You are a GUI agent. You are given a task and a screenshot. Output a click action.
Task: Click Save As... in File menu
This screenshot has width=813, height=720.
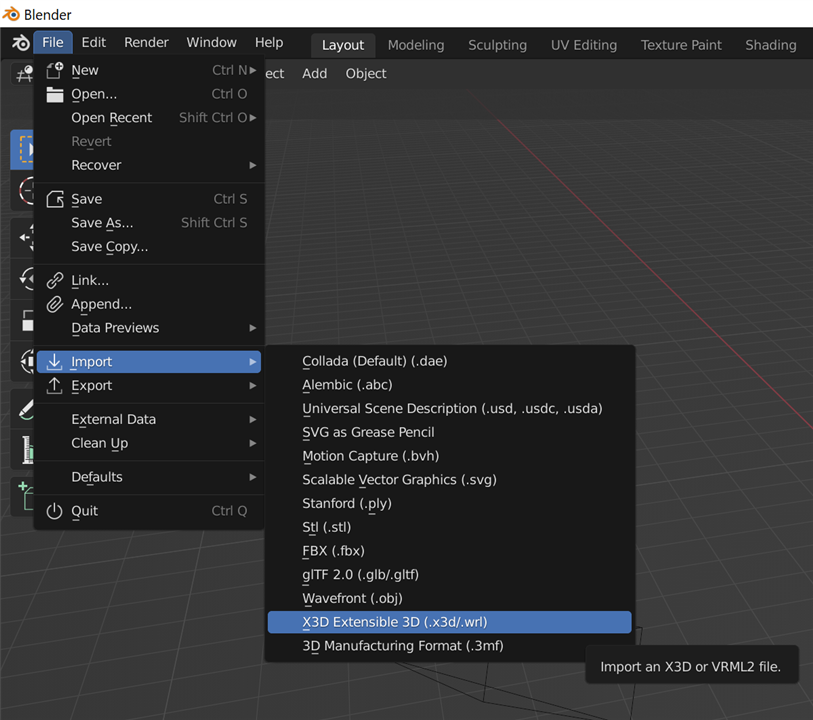pyautogui.click(x=102, y=223)
